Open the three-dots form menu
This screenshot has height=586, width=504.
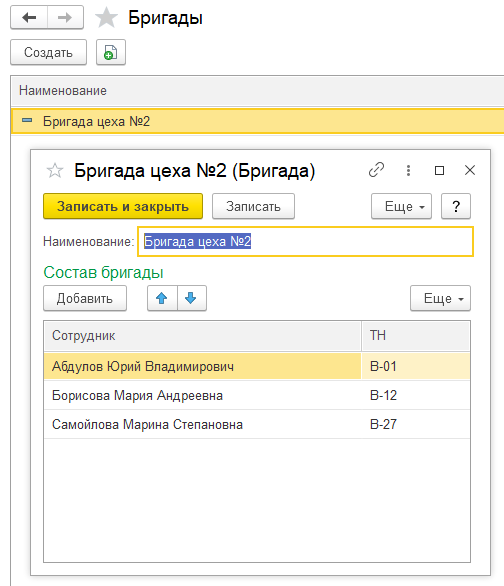[408, 170]
